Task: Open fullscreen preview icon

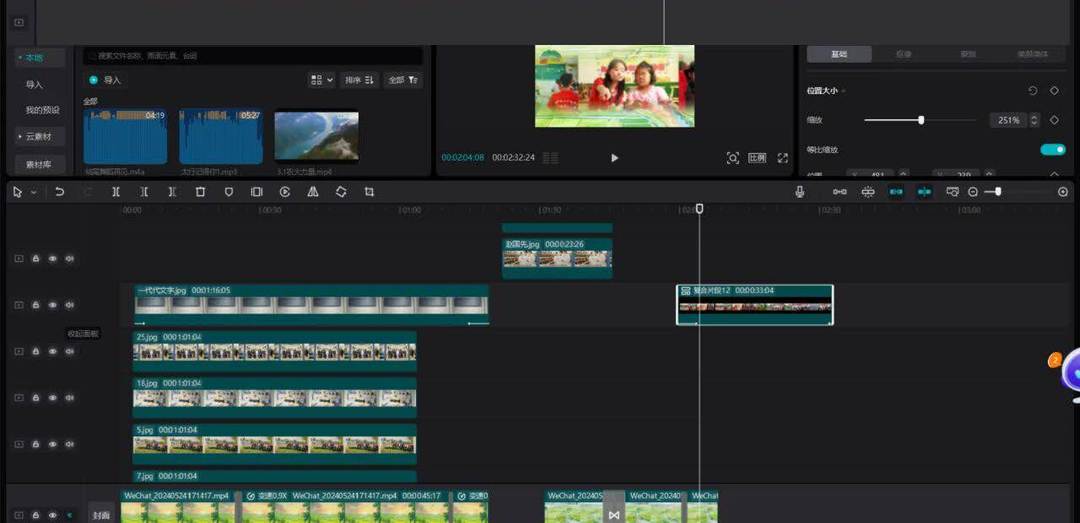Action: click(783, 158)
